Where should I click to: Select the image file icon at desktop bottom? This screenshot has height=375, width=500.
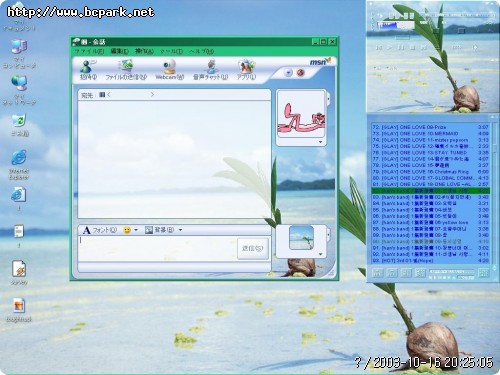pos(19,310)
